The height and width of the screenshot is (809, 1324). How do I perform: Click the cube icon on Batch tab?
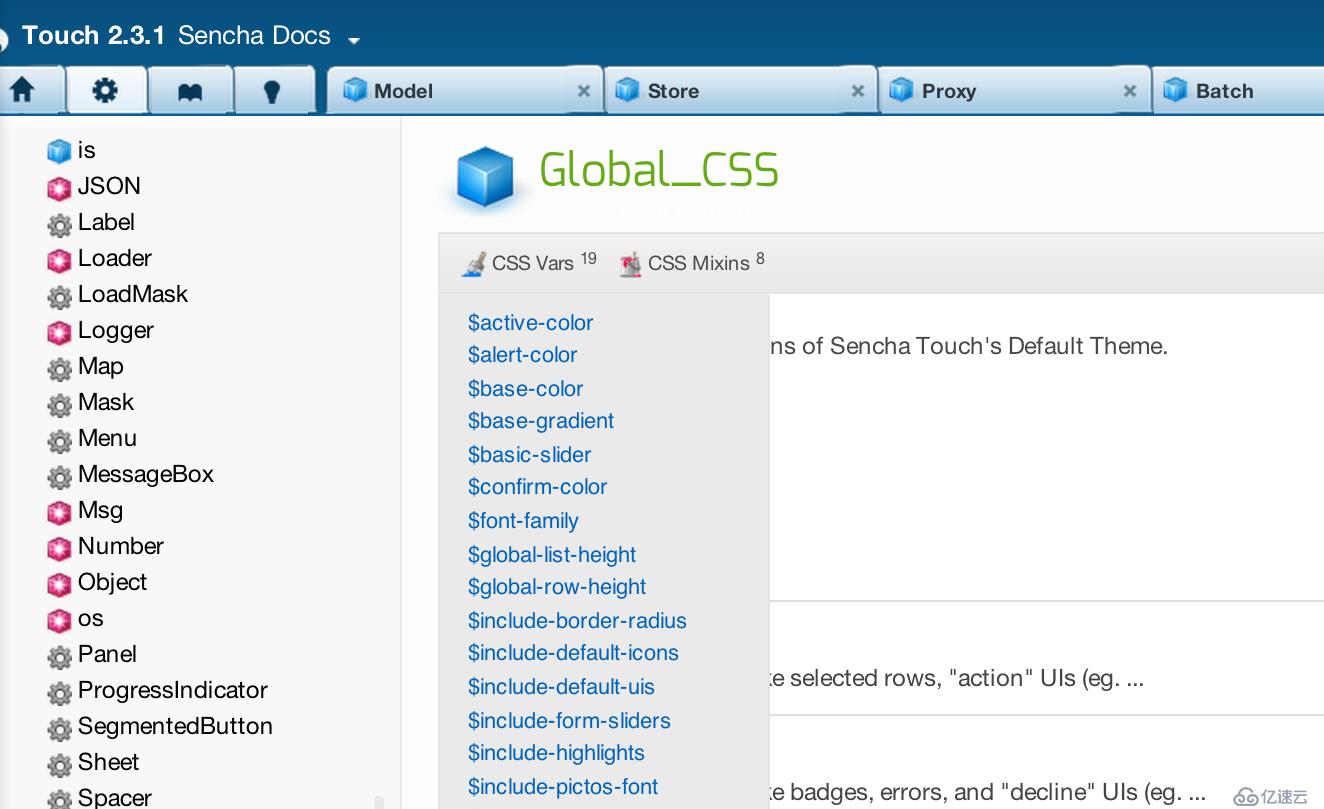[x=1175, y=90]
